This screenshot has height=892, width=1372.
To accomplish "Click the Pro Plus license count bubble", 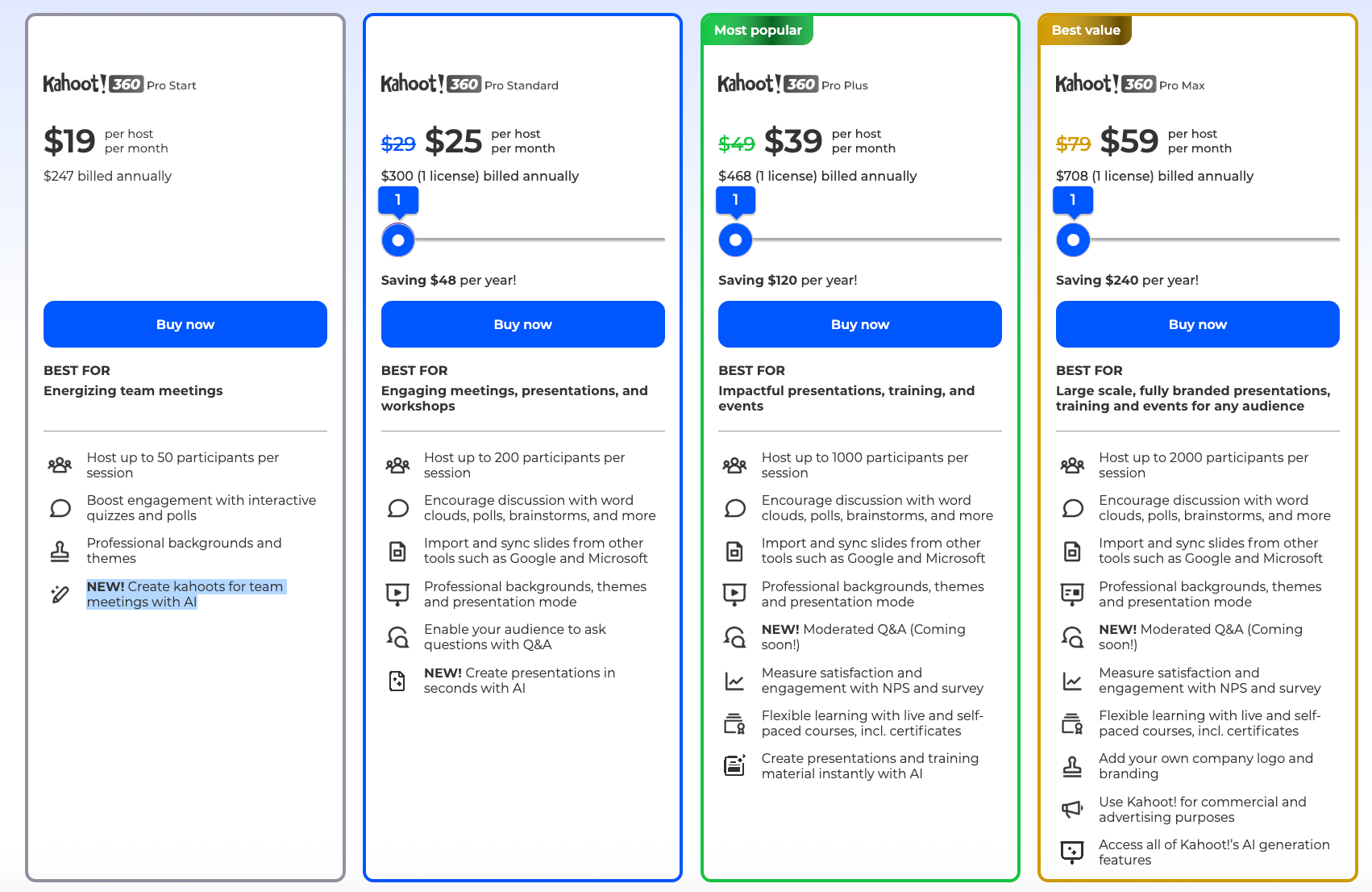I will (x=735, y=200).
